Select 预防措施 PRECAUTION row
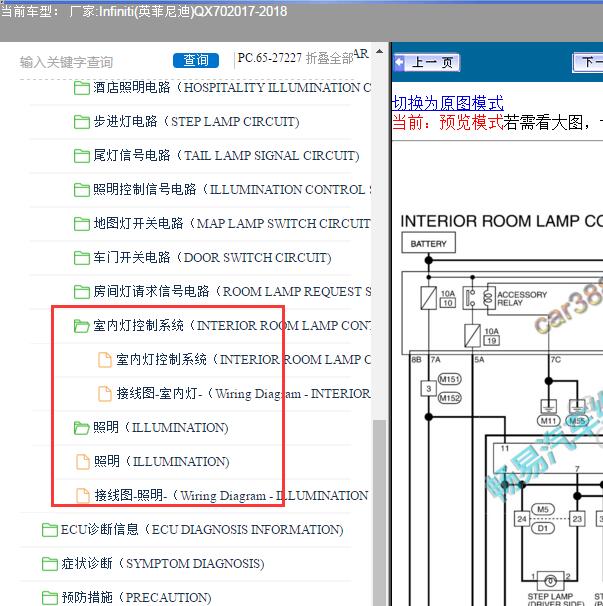 coord(136,598)
